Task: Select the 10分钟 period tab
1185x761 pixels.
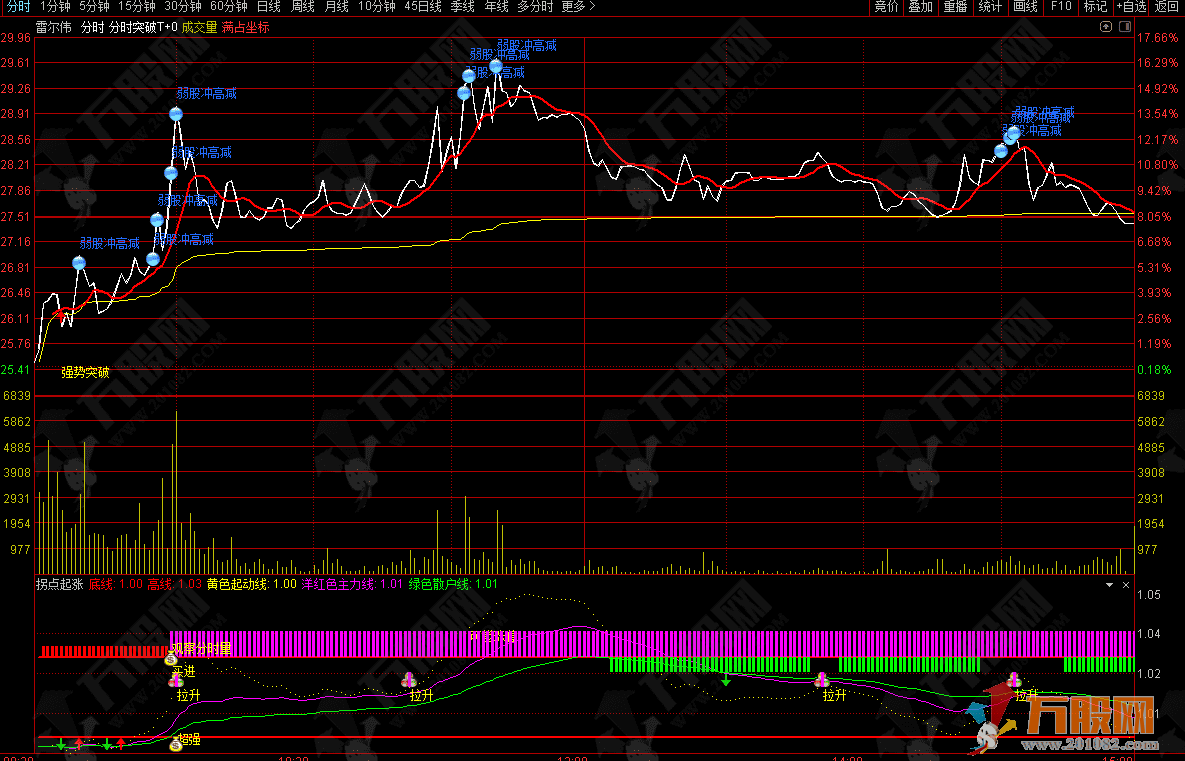Action: [377, 7]
